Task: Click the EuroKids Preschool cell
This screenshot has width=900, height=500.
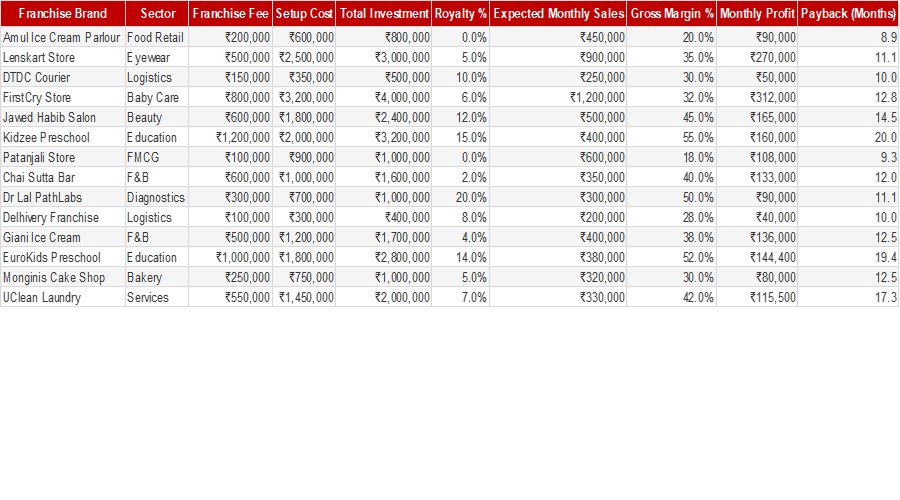Action: click(63, 258)
